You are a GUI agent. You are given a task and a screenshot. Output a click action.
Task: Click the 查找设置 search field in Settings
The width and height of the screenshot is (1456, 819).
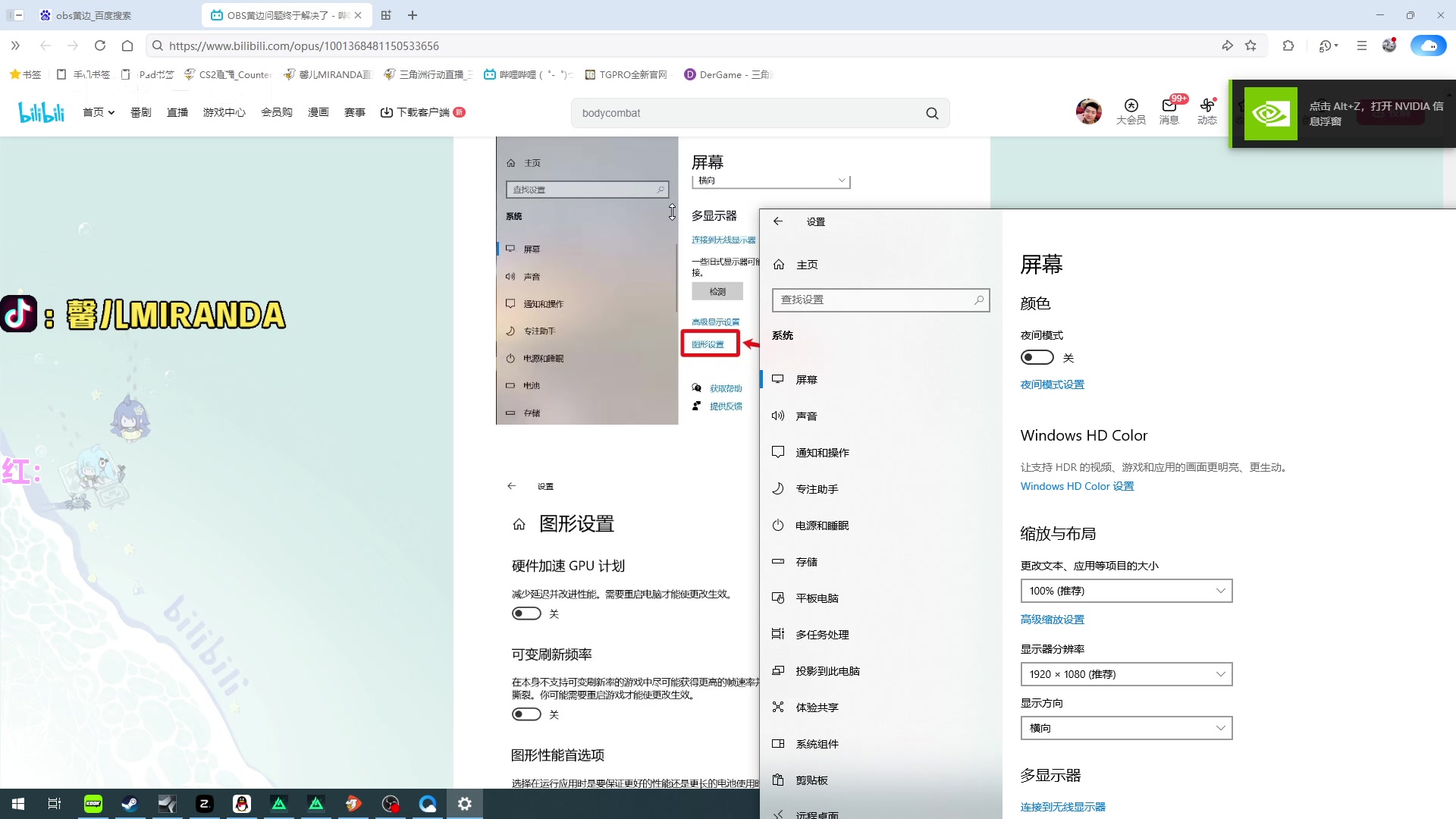click(880, 300)
